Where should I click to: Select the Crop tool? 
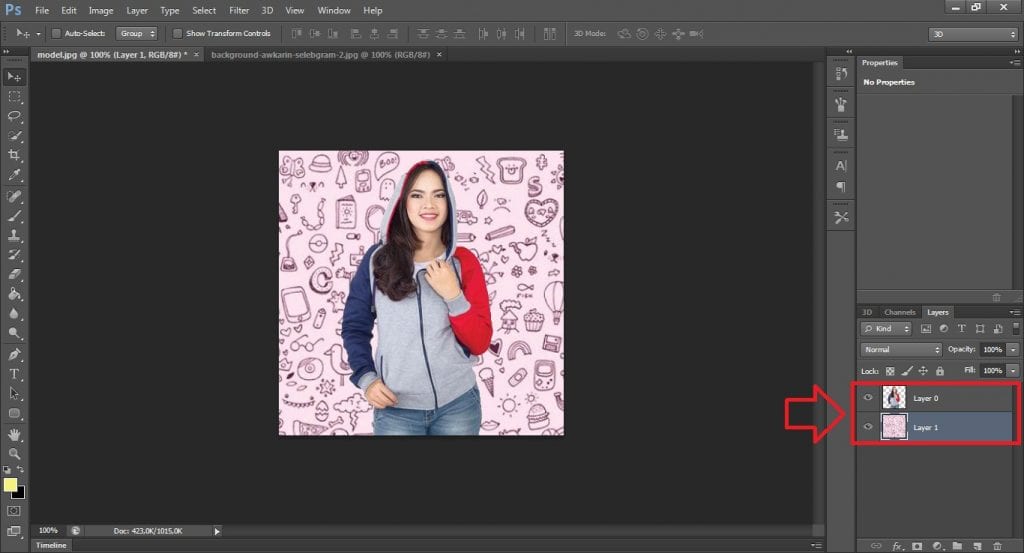click(x=14, y=155)
